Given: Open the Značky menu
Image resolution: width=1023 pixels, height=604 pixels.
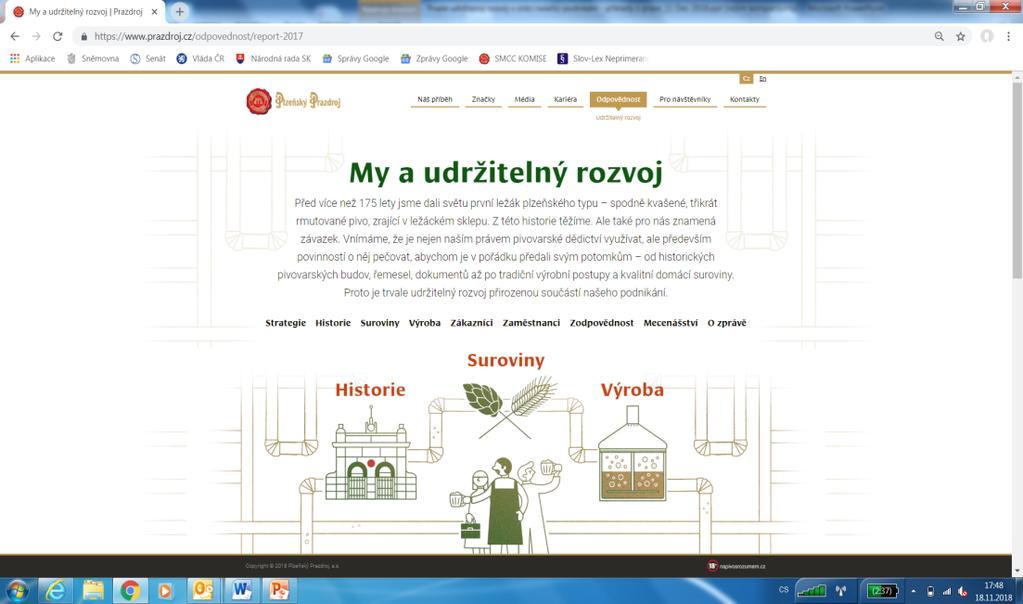Looking at the screenshot, I should [483, 99].
